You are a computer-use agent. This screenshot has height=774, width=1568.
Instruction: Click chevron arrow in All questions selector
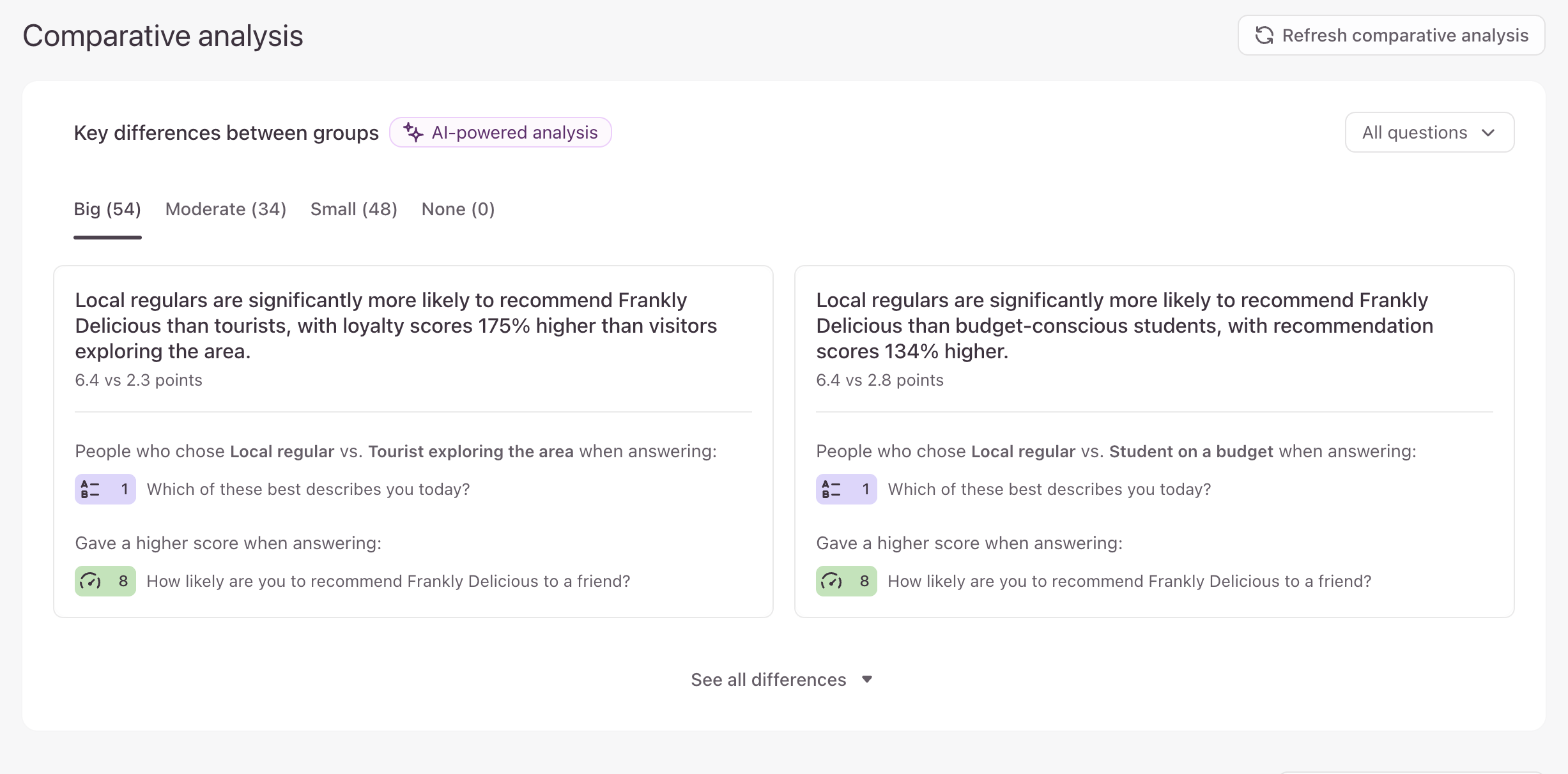(1488, 133)
